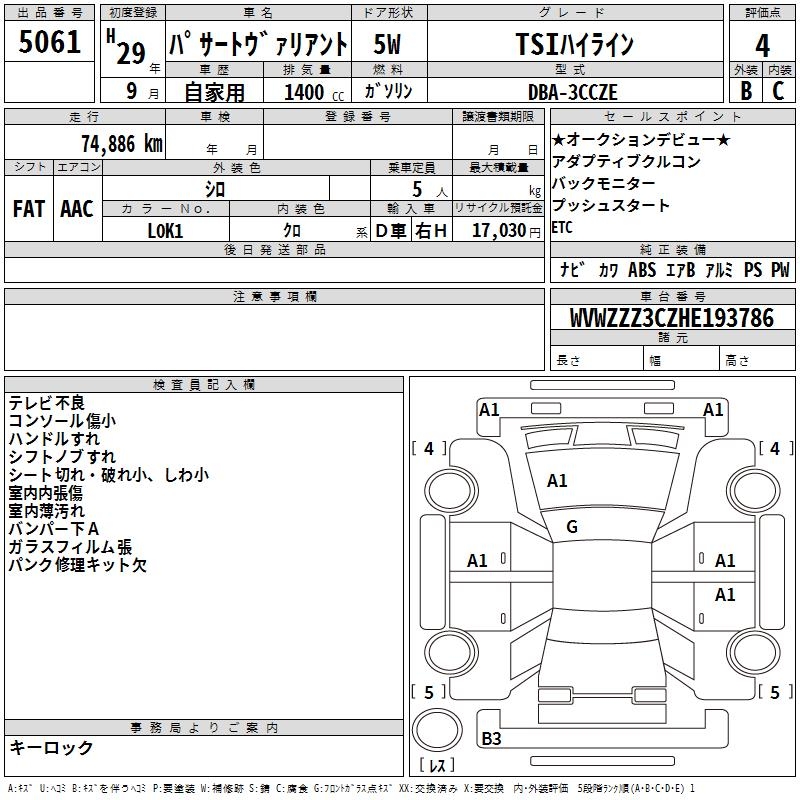Image resolution: width=800 pixels, height=800 pixels.
Task: Click the model code DBA-3CCZE
Action: (x=572, y=92)
